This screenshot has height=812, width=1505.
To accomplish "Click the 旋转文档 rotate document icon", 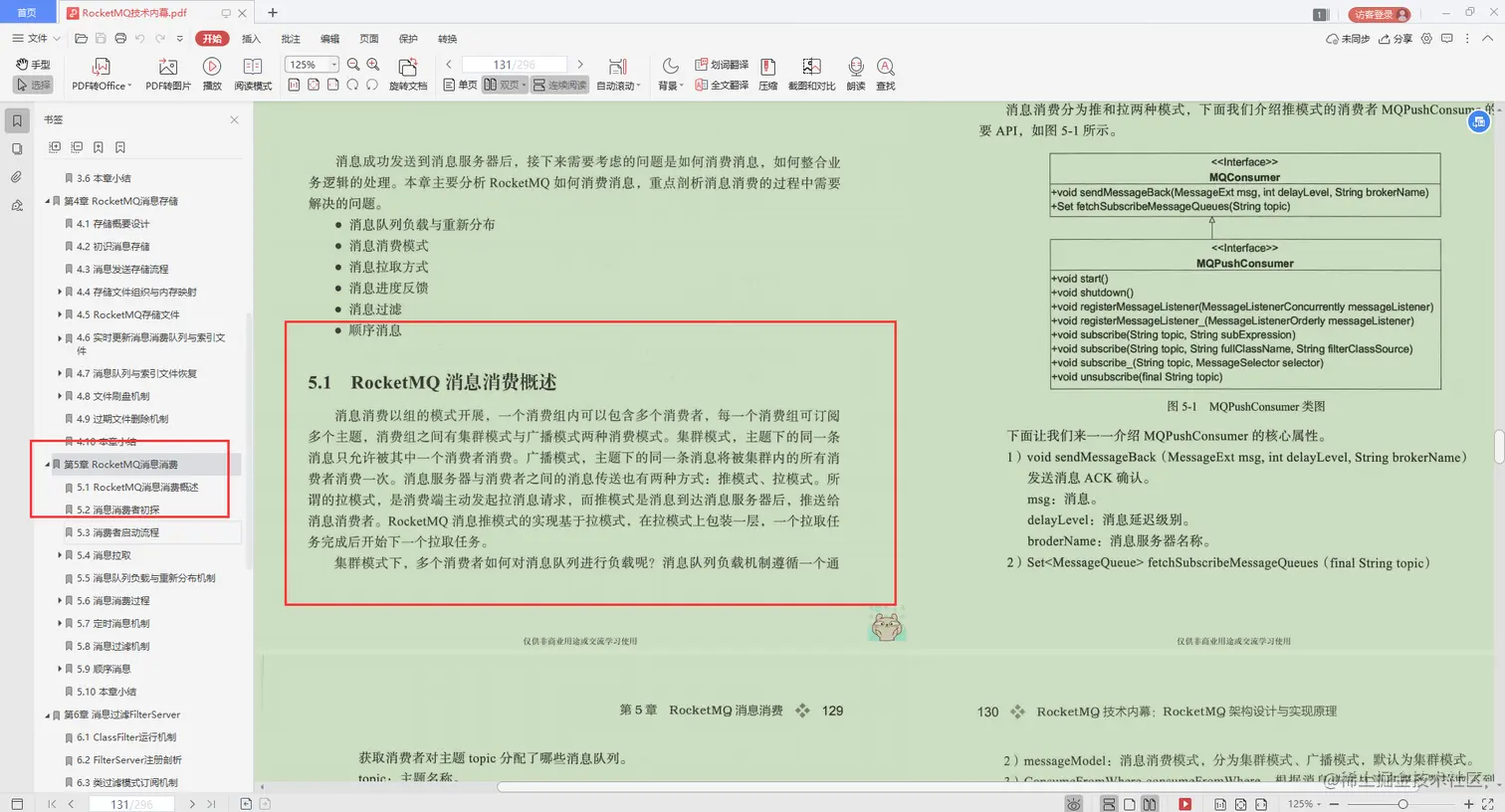I will [407, 72].
